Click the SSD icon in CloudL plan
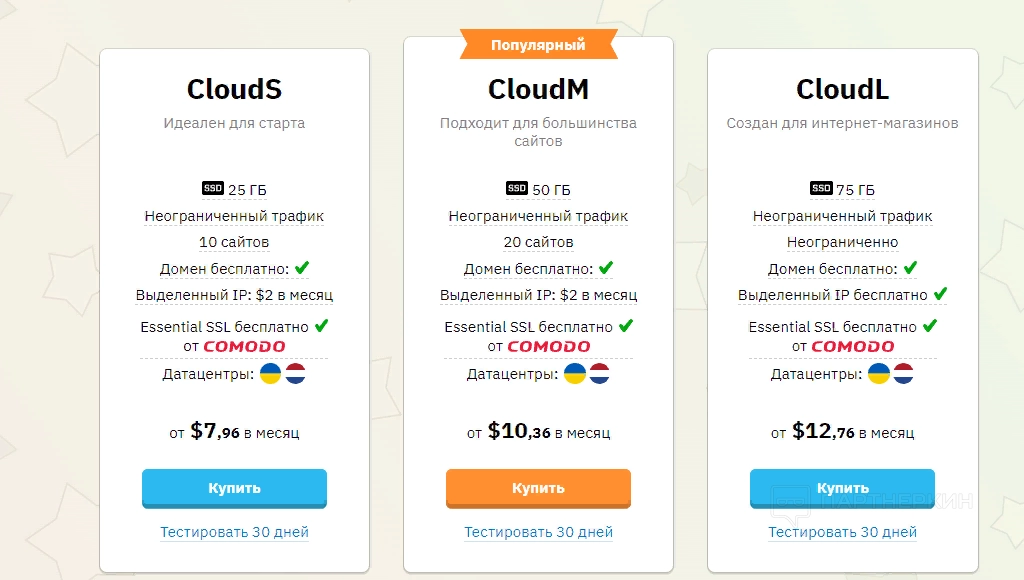 pyautogui.click(x=821, y=188)
